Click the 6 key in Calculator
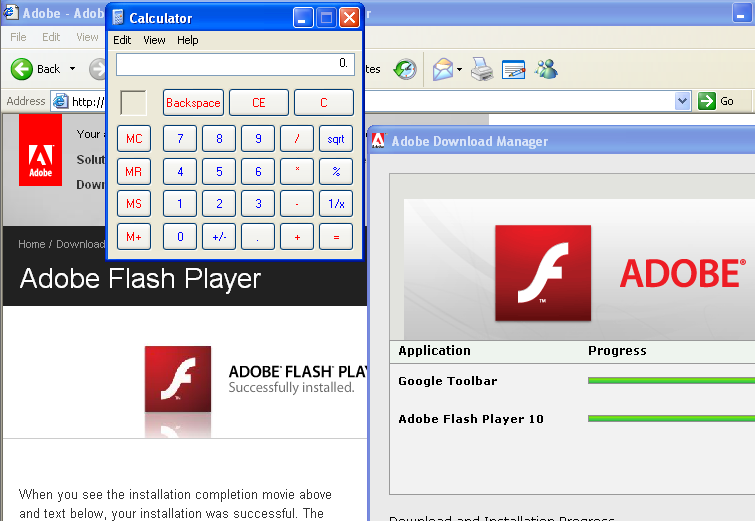The width and height of the screenshot is (755, 521). click(x=258, y=171)
